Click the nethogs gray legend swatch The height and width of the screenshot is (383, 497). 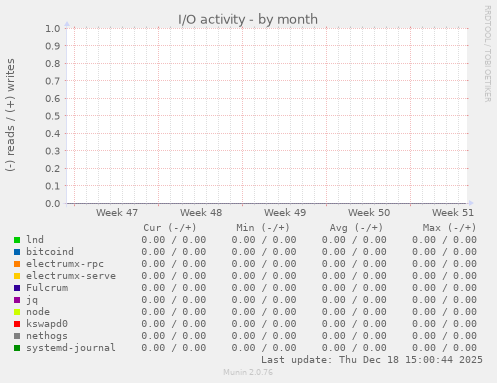[17, 336]
